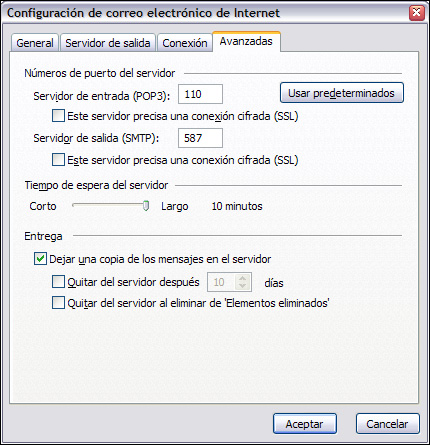Click the days number field
This screenshot has width=430, height=445.
(222, 282)
